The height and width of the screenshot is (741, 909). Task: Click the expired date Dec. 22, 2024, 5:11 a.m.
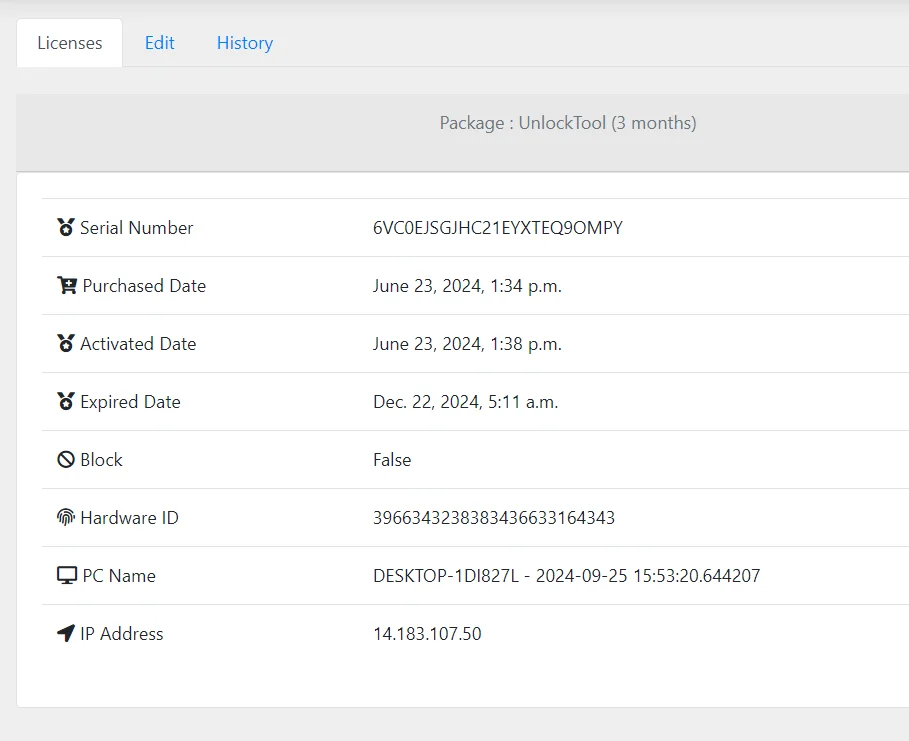(466, 402)
